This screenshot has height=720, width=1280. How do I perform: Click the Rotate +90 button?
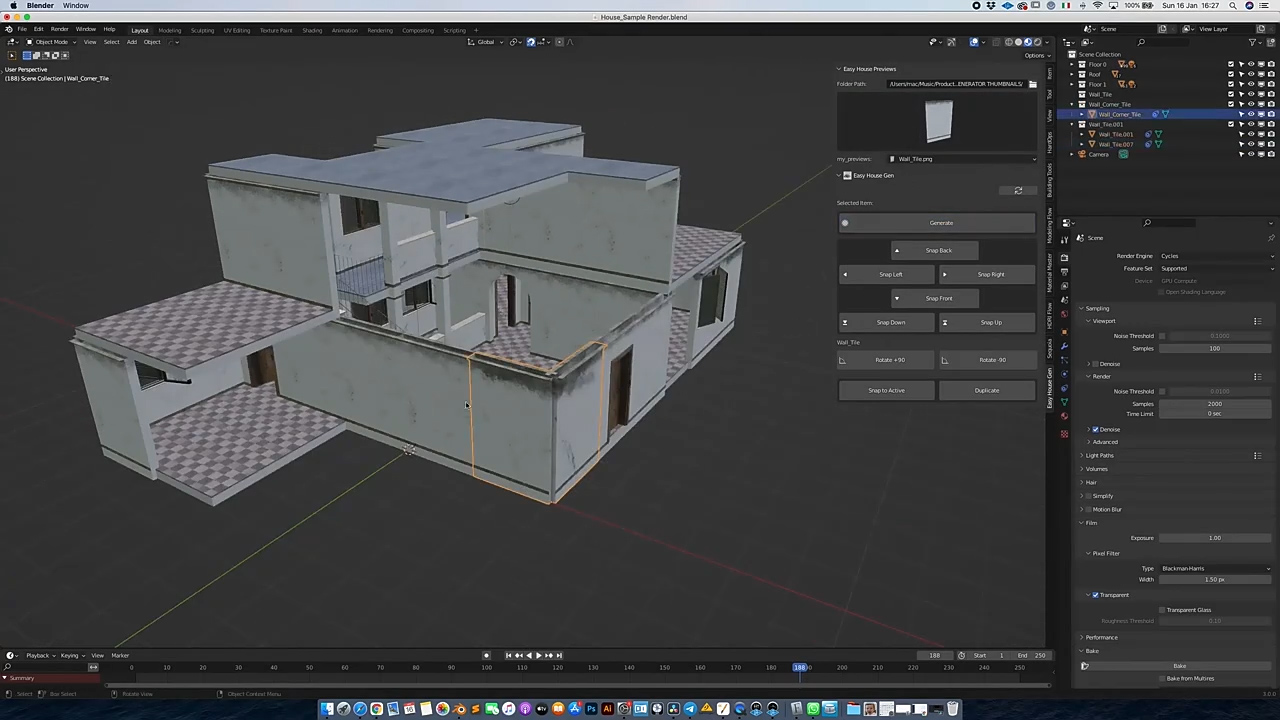887,360
